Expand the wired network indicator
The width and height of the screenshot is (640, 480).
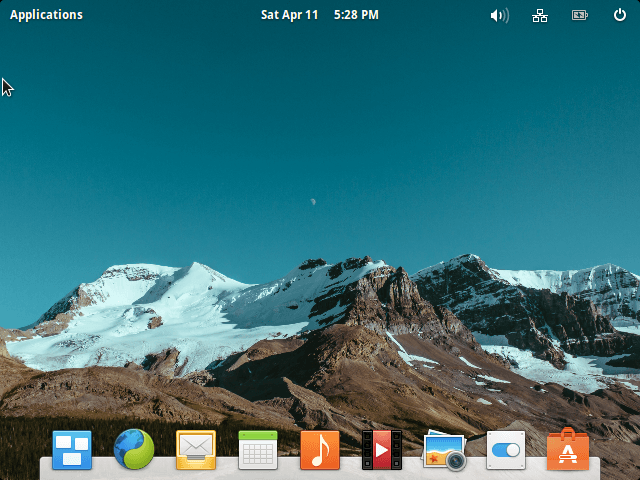pos(540,15)
